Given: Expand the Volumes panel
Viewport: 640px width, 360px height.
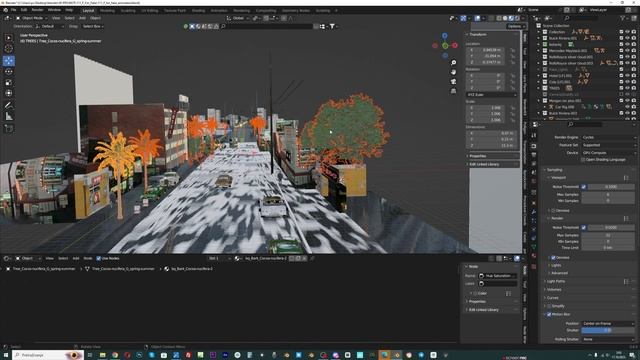Looking at the screenshot, I should [554, 289].
